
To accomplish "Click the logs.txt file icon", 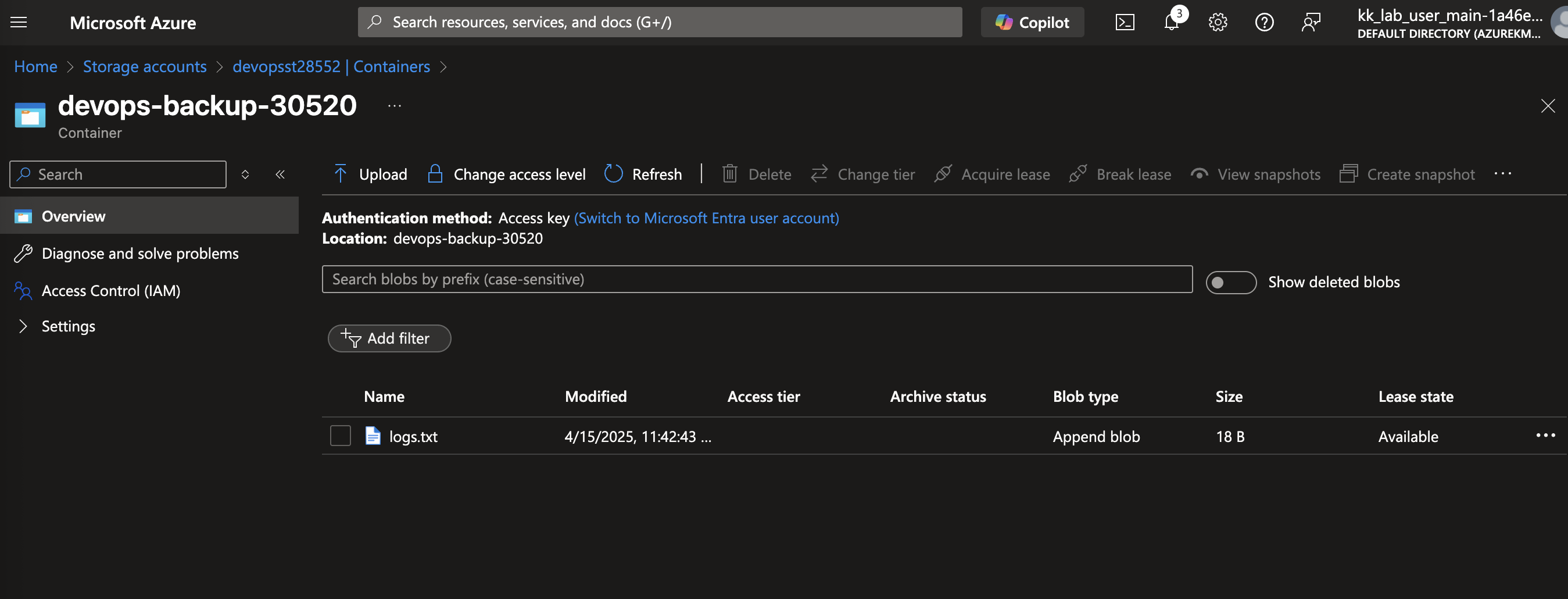I will click(x=373, y=436).
